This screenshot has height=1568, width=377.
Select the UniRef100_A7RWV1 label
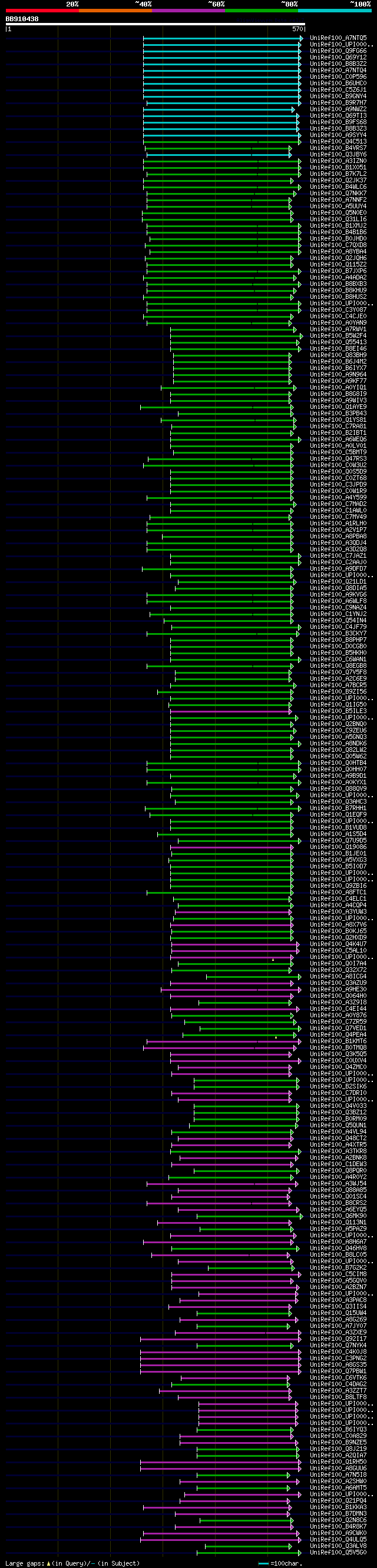[338, 329]
